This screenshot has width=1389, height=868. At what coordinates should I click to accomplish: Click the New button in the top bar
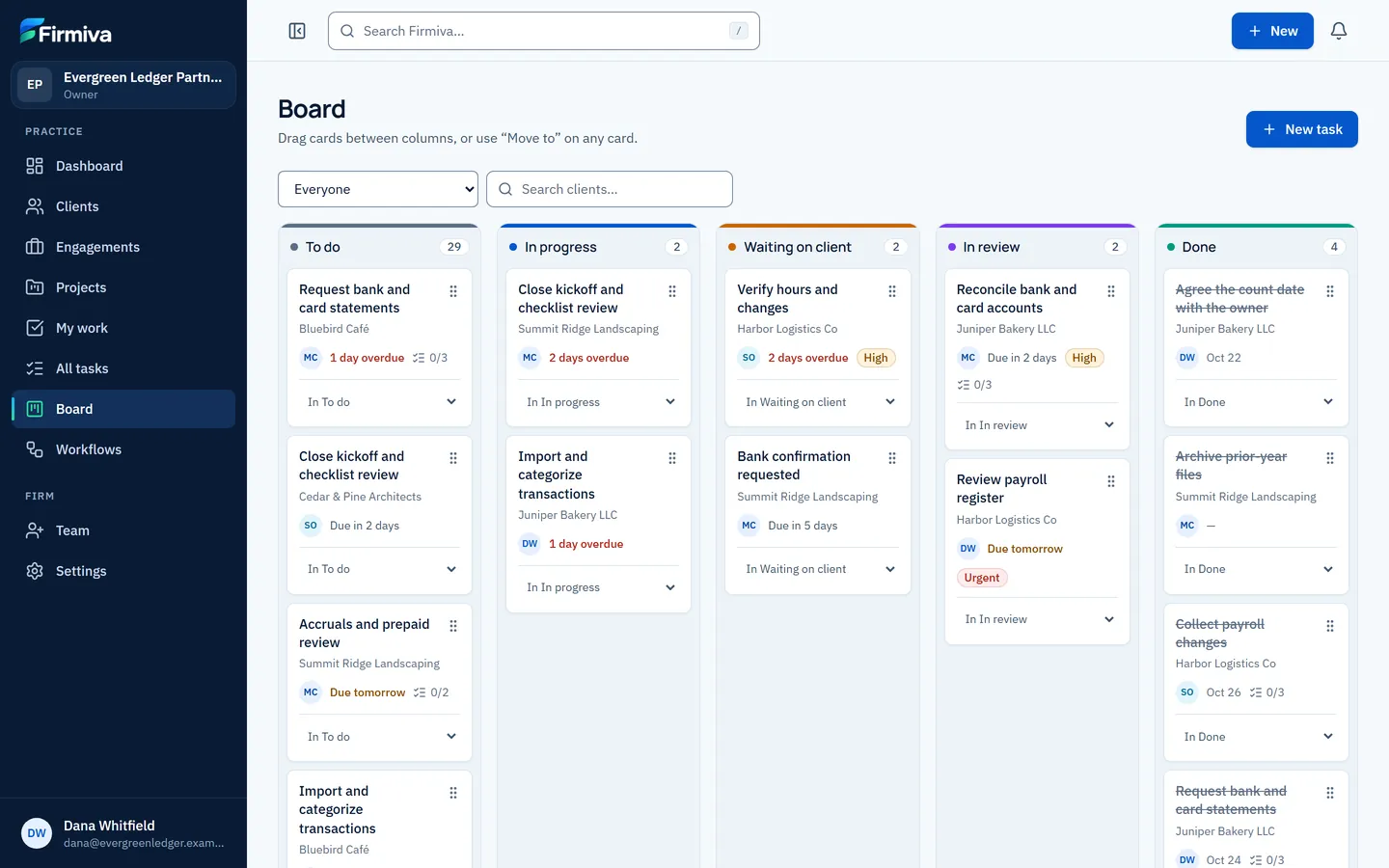(1272, 31)
